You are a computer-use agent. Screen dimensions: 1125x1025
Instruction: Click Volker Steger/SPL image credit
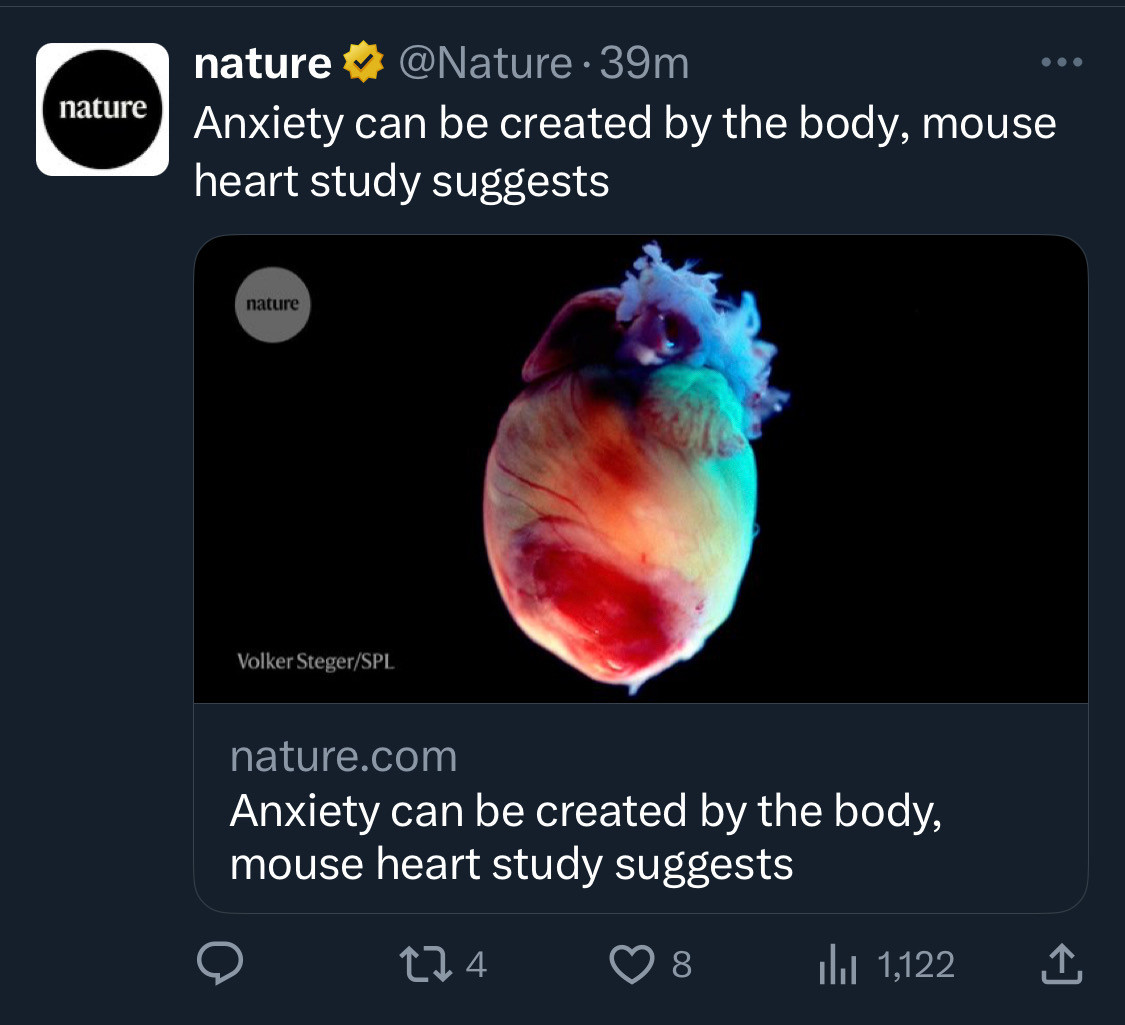click(316, 661)
